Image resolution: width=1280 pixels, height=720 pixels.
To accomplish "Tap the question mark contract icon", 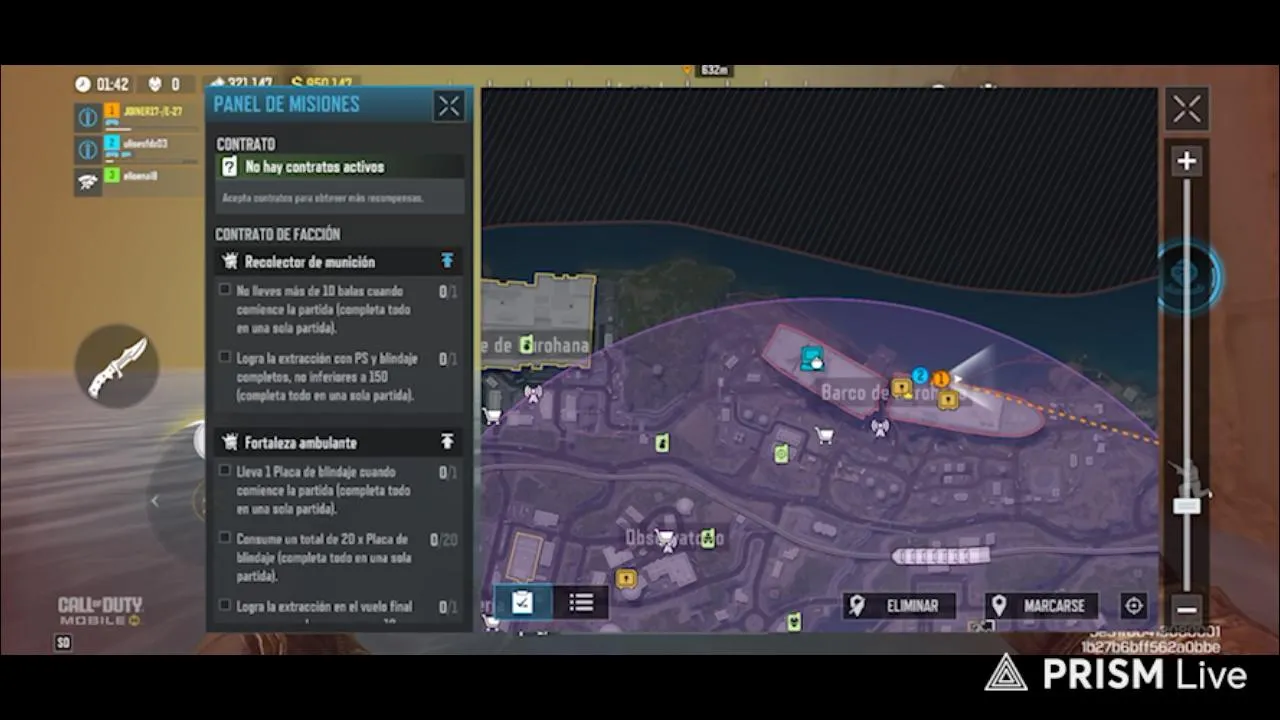I will pos(229,167).
